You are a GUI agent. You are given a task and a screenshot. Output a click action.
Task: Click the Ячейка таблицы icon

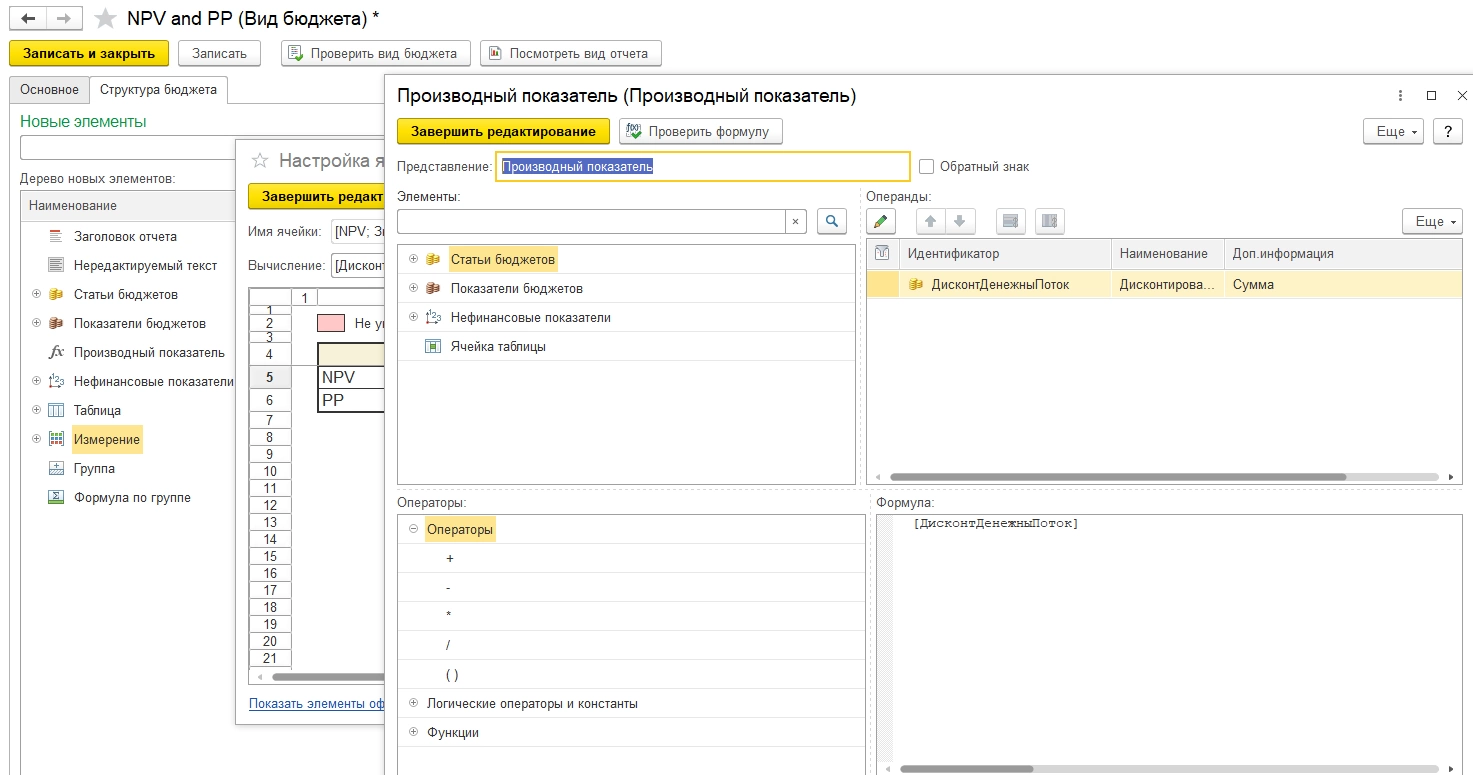[433, 347]
